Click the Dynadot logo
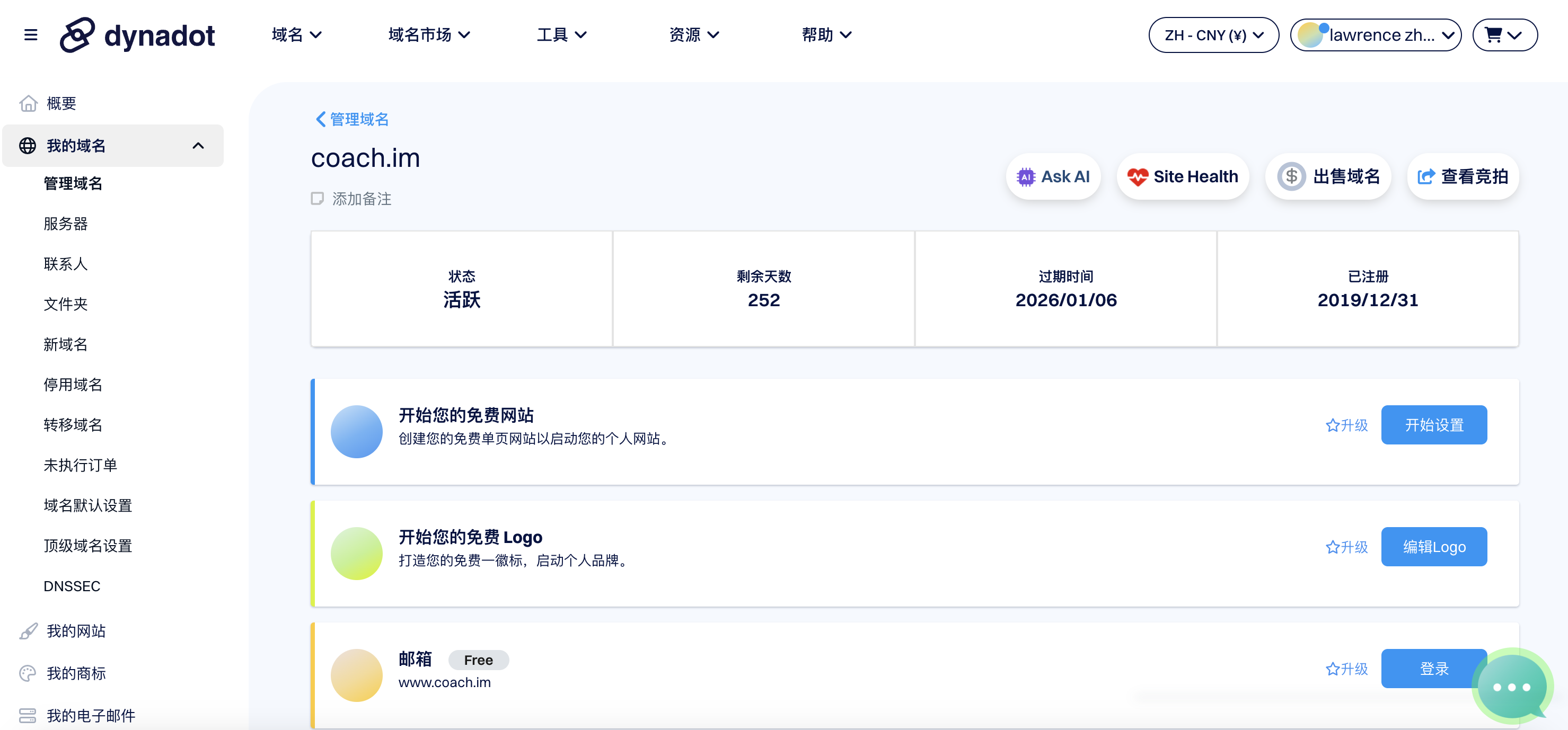 137,34
